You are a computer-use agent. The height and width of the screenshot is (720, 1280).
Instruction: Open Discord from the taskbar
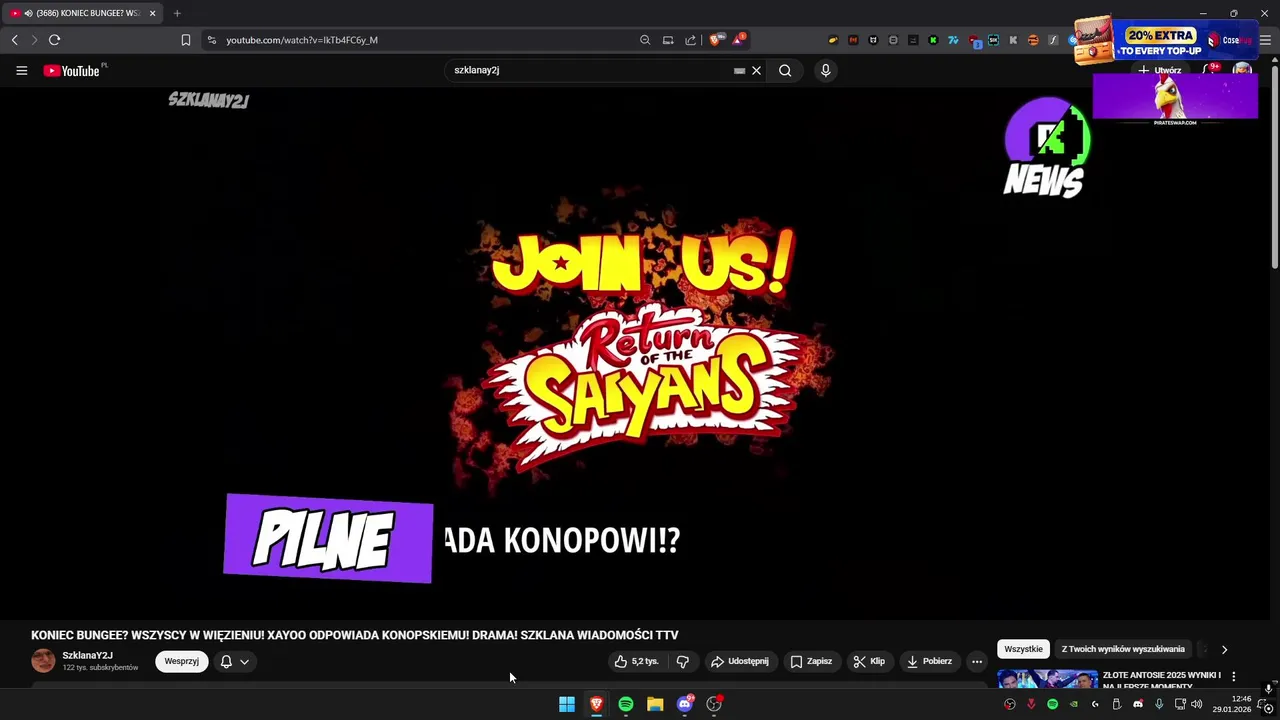tap(685, 704)
